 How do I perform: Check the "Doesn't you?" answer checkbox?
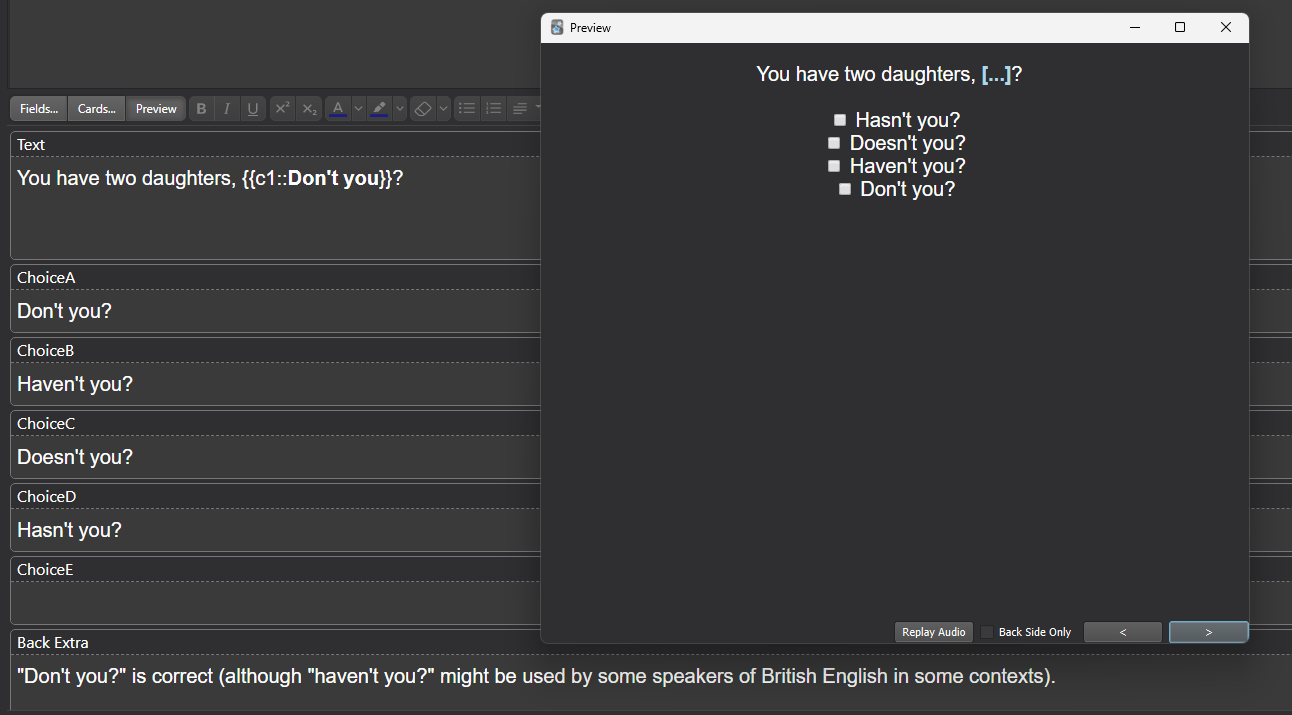(834, 143)
